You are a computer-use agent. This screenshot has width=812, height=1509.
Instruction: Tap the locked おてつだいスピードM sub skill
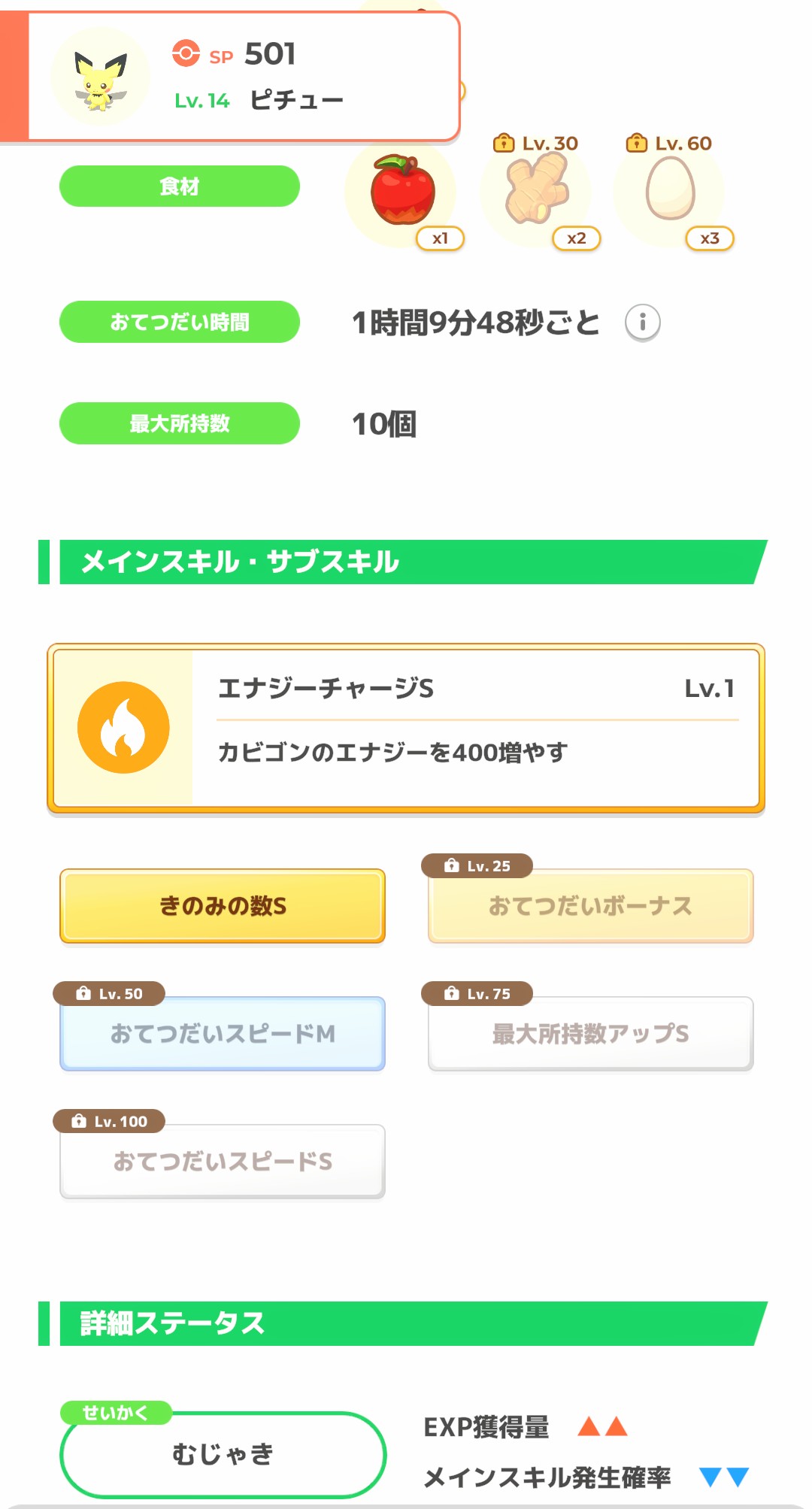[223, 1034]
